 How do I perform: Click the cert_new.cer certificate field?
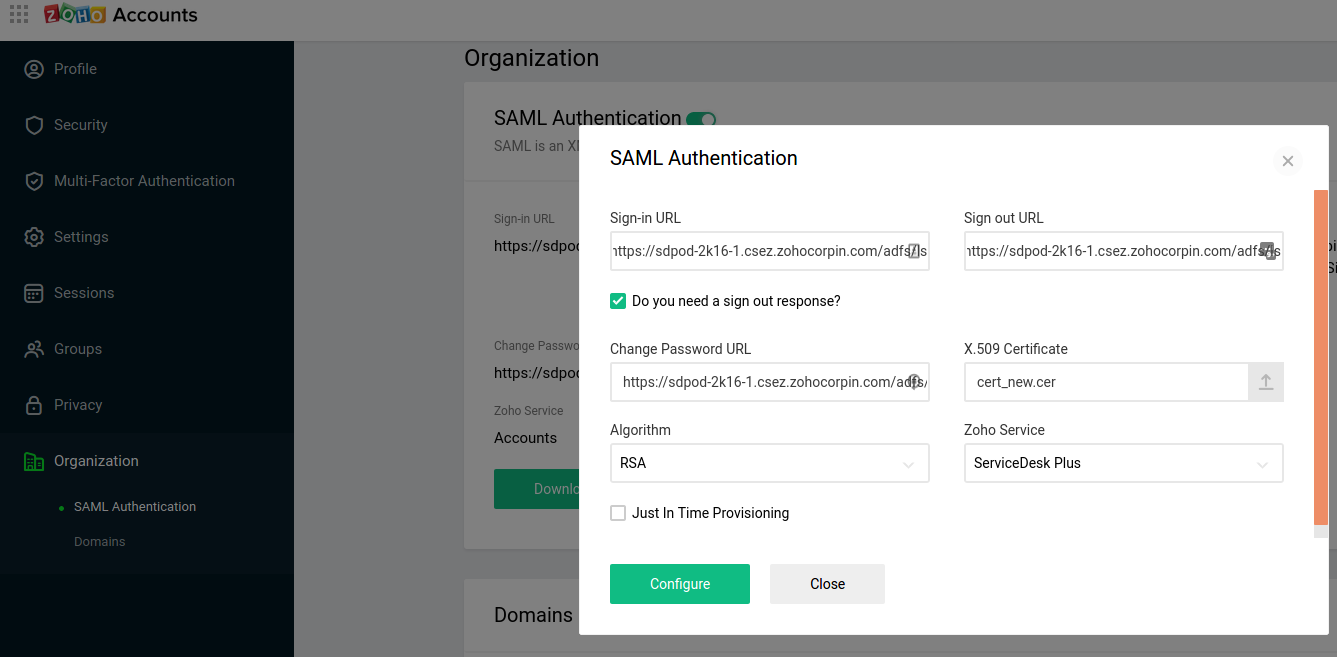(x=1107, y=382)
